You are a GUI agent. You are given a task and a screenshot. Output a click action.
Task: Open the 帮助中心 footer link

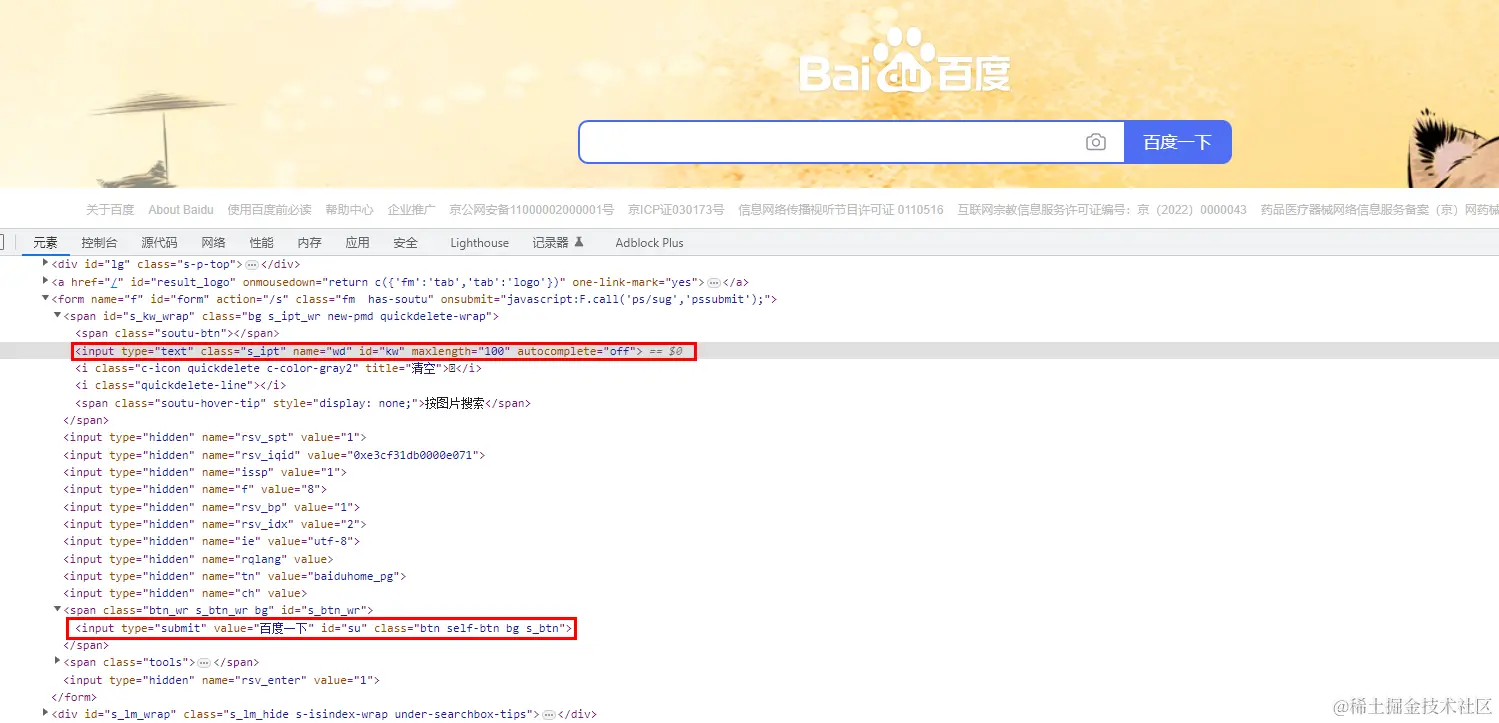(349, 210)
